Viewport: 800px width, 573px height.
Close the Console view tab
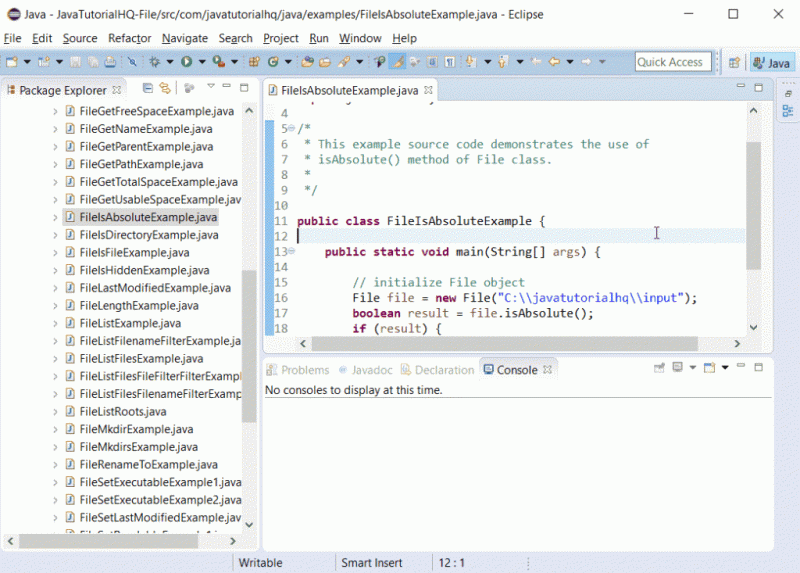pos(547,369)
